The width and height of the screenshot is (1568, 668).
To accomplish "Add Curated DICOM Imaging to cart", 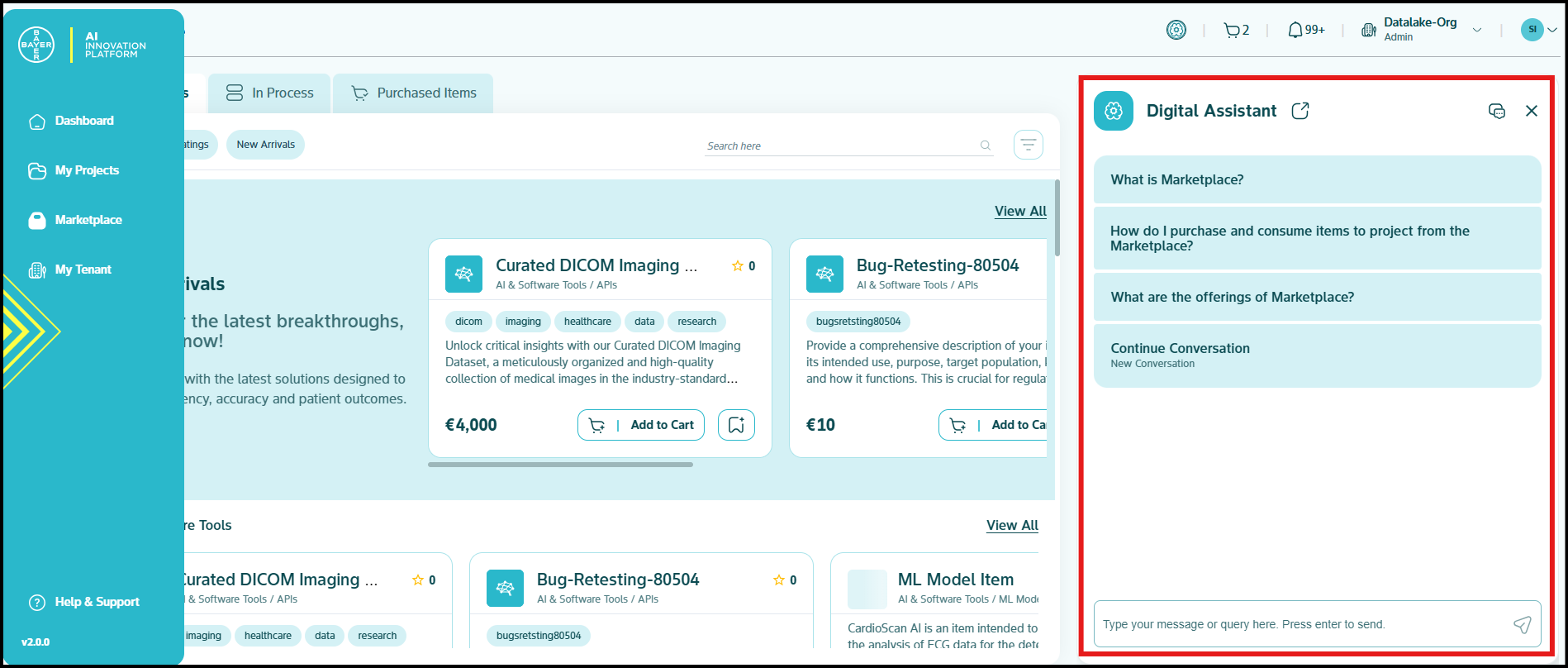I will [x=641, y=425].
